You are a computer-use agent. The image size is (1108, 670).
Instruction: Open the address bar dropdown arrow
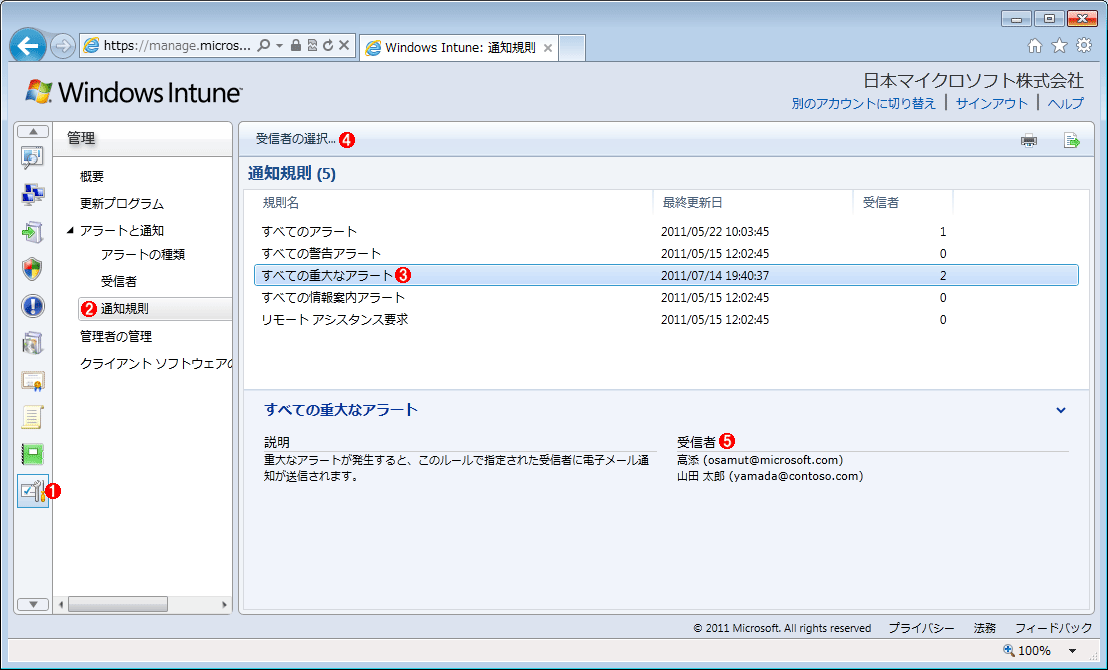tap(280, 45)
